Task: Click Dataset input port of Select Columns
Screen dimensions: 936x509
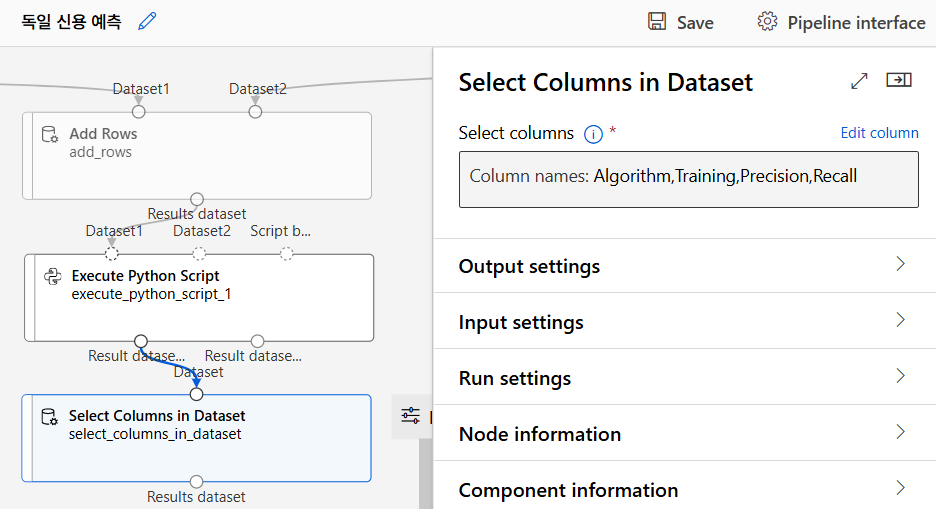Action: [x=196, y=394]
